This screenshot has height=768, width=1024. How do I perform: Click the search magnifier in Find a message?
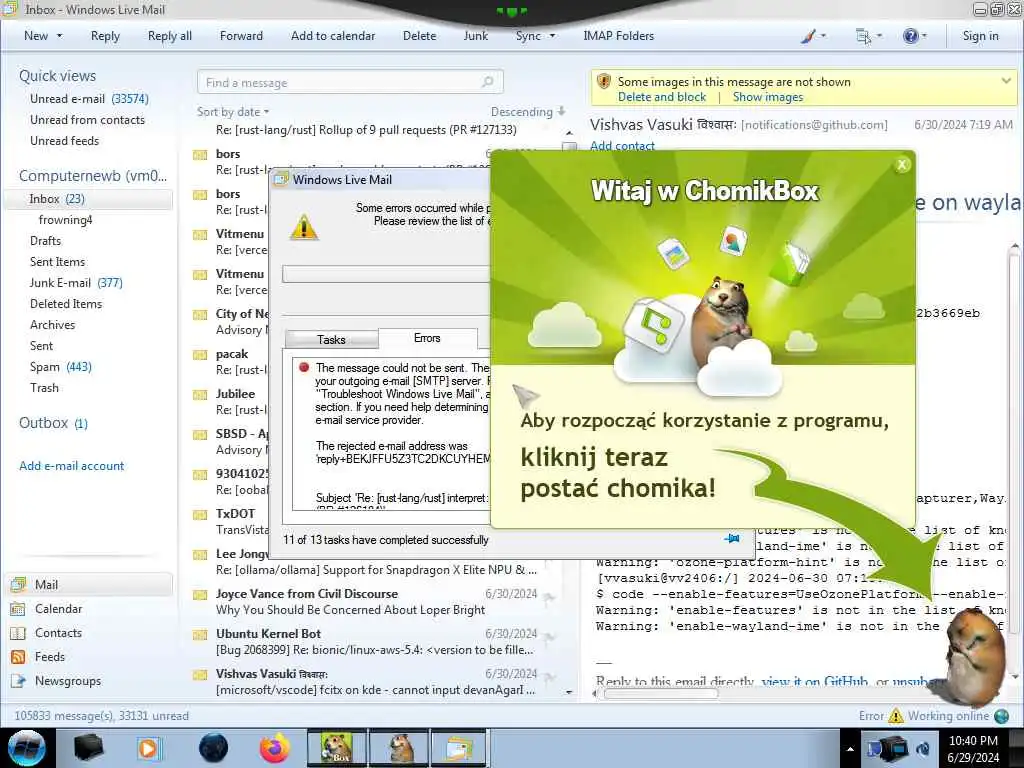click(487, 82)
